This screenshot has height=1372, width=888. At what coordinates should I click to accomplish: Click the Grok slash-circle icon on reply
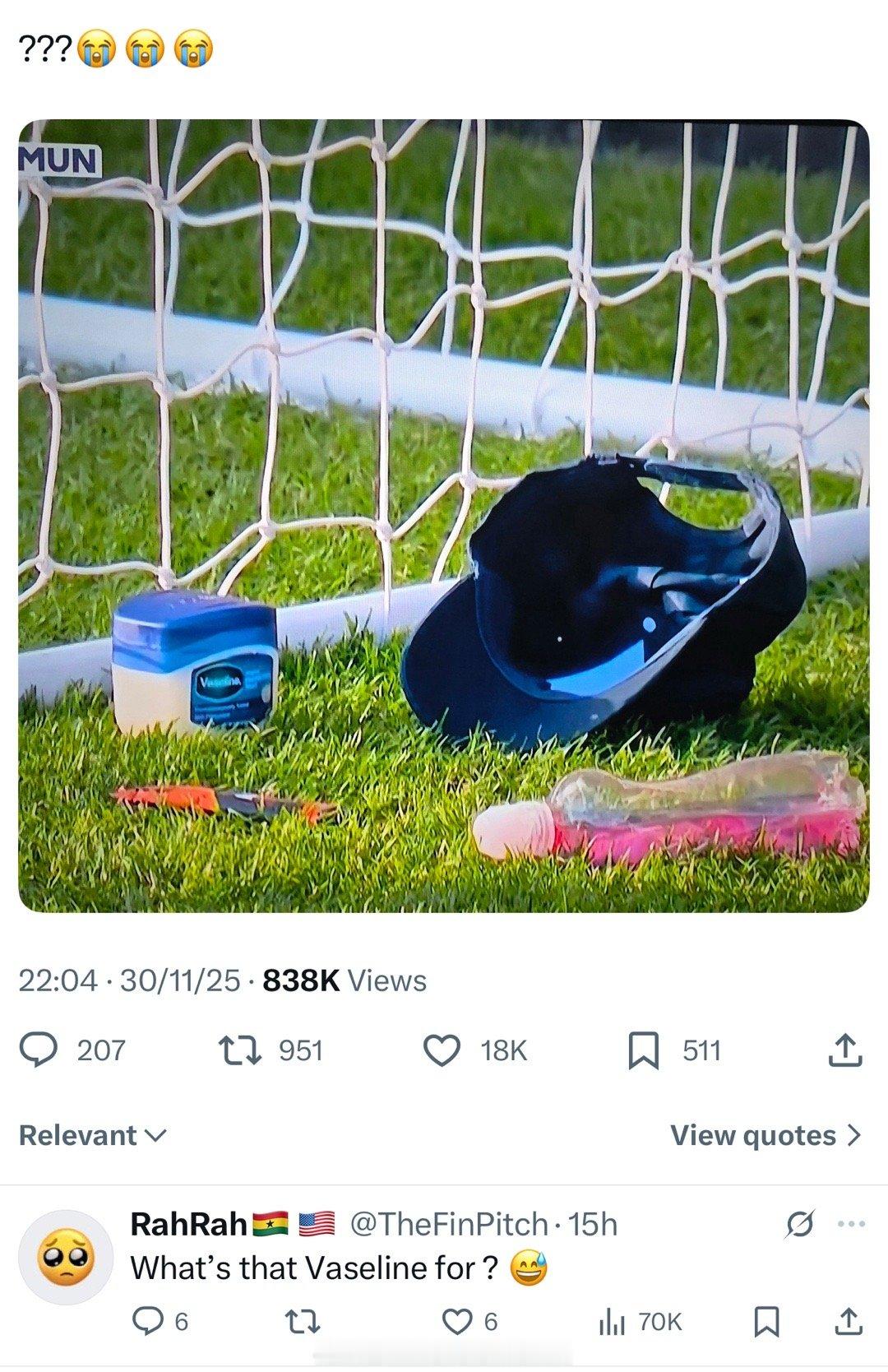coord(800,1225)
